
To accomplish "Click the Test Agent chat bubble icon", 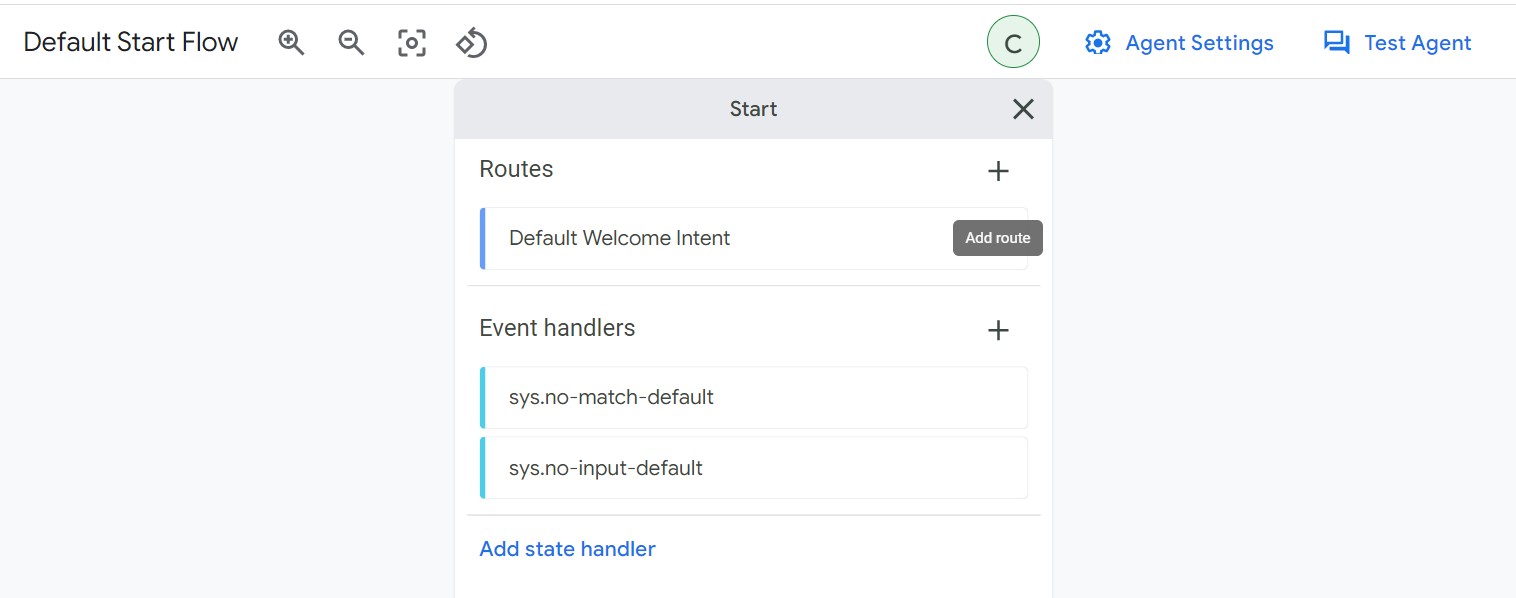I will (1336, 43).
